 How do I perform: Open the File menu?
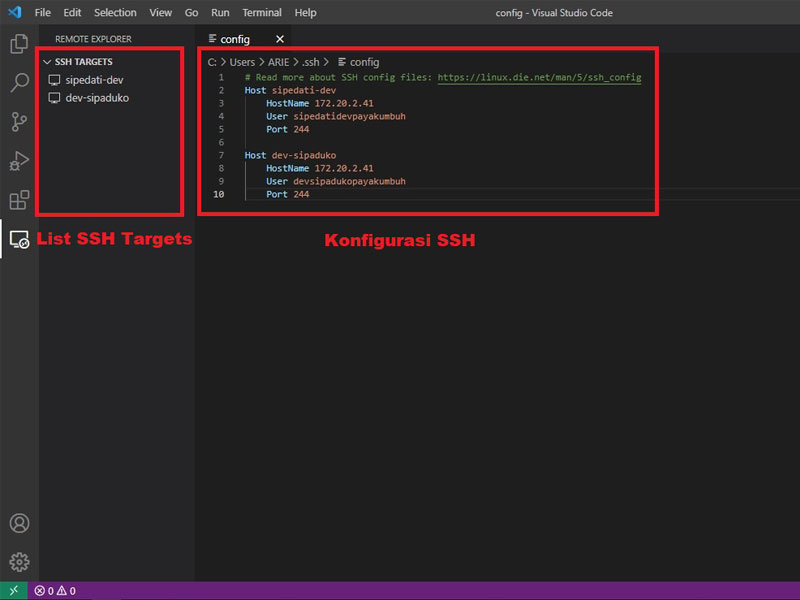pos(43,13)
